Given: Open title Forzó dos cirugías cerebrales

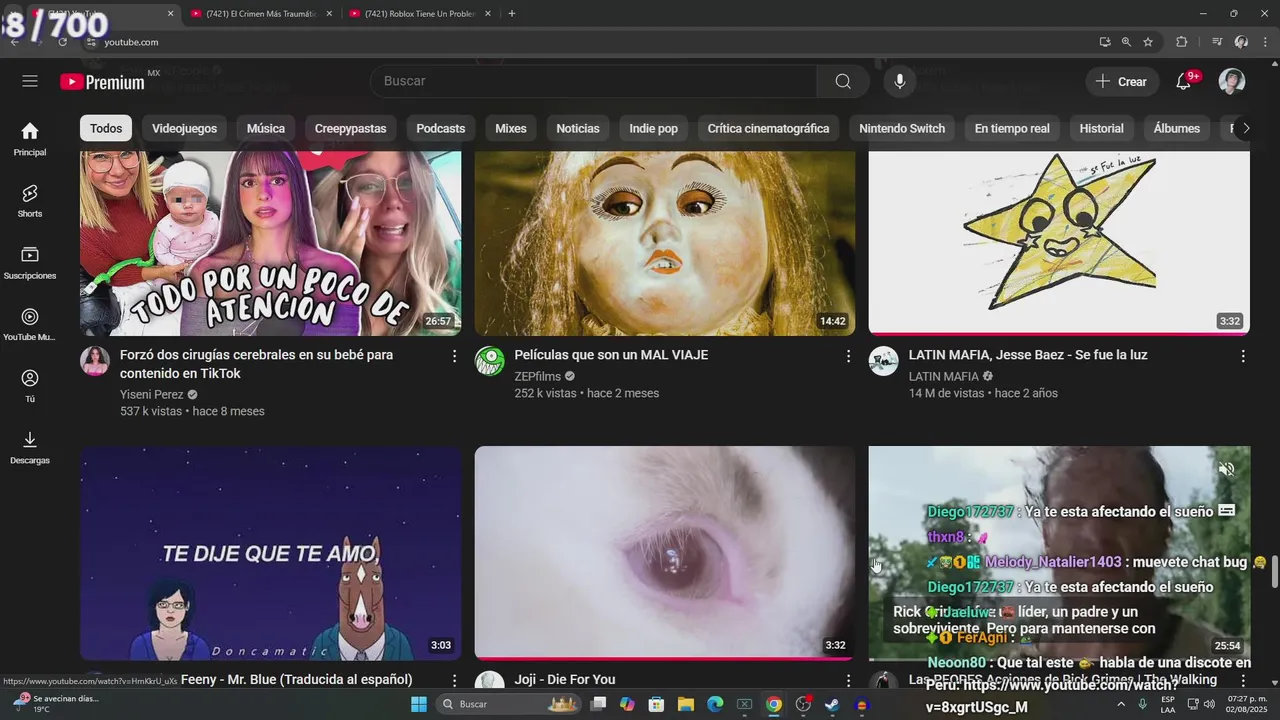Looking at the screenshot, I should point(256,364).
